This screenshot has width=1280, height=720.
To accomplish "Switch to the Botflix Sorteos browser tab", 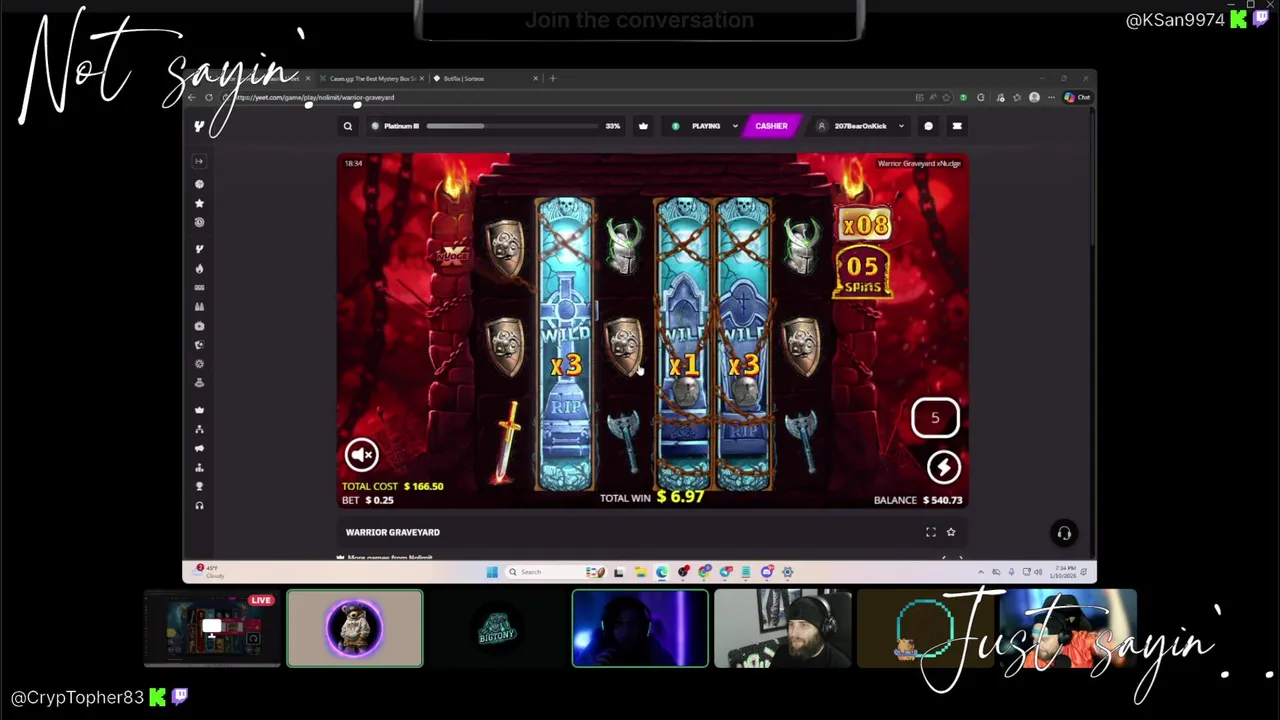I will click(485, 78).
